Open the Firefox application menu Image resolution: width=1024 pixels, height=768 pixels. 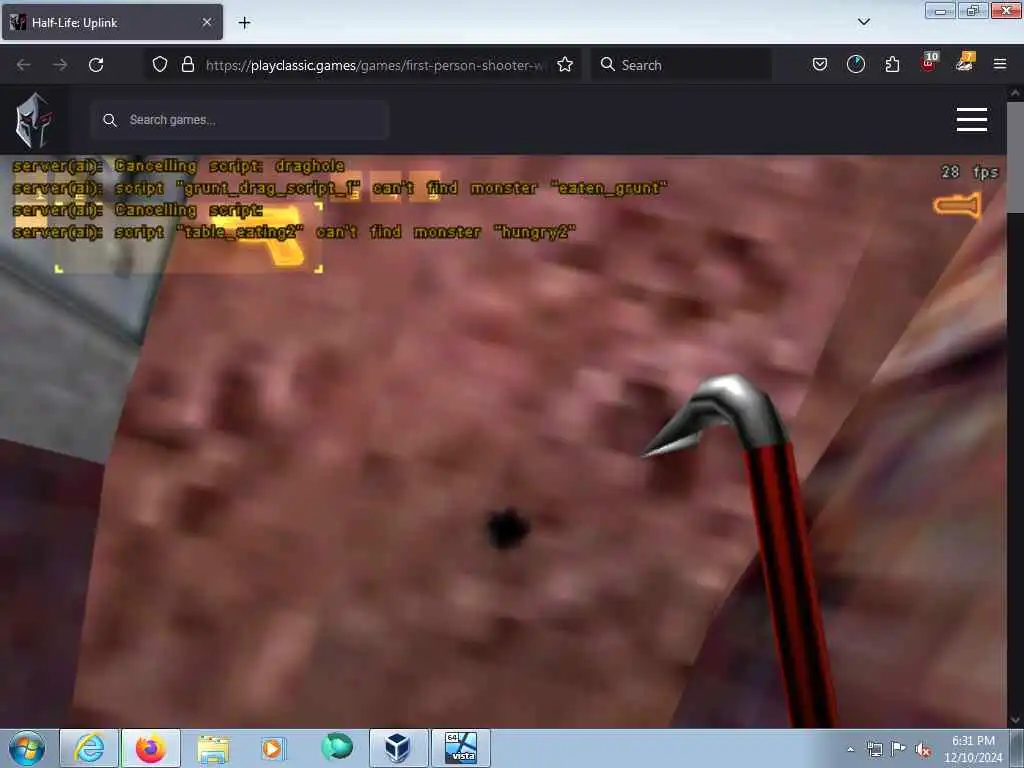[x=1000, y=64]
